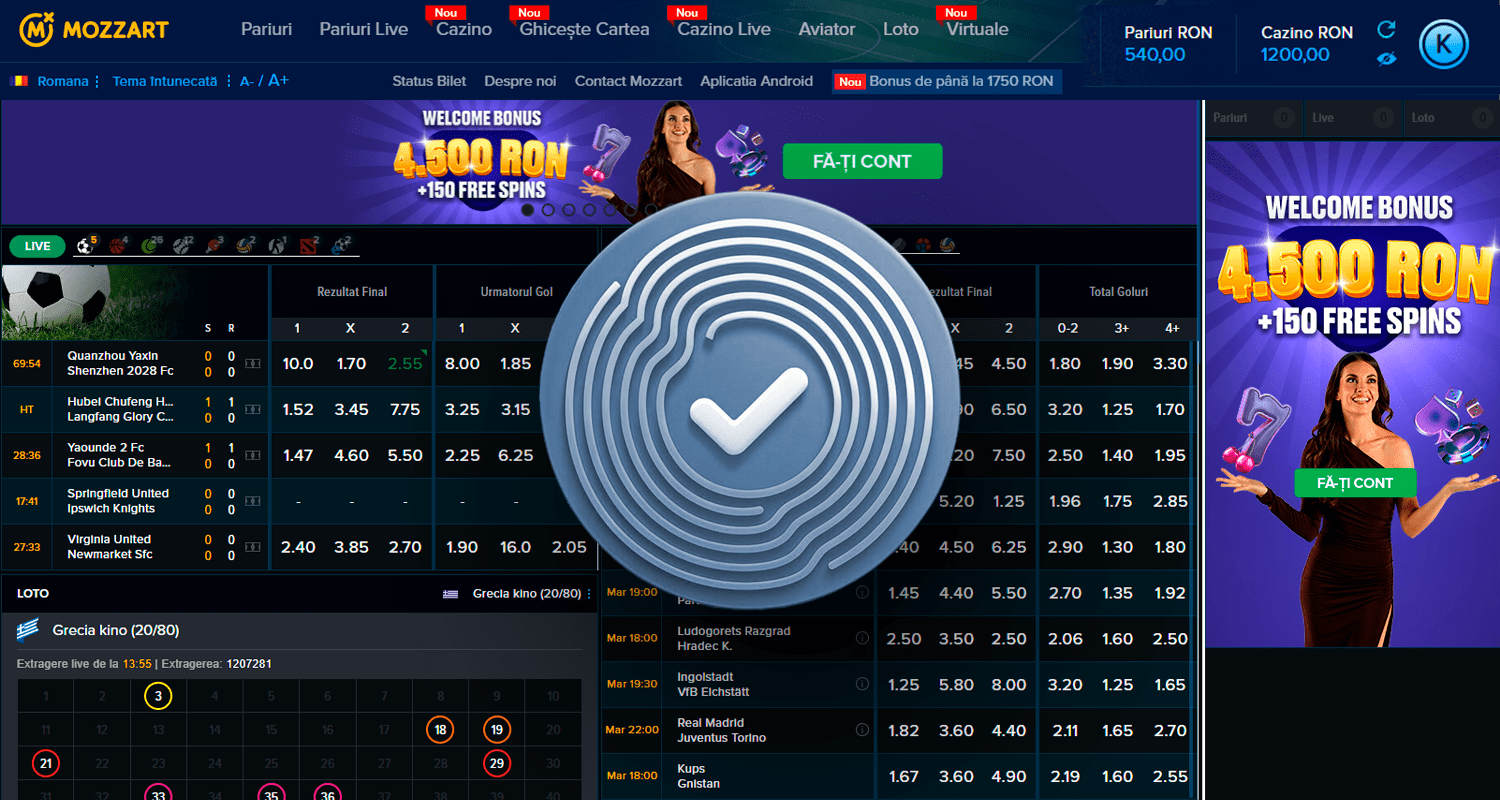
Task: Click the green FĂ-ȚI CONT banner button
Action: (x=862, y=161)
